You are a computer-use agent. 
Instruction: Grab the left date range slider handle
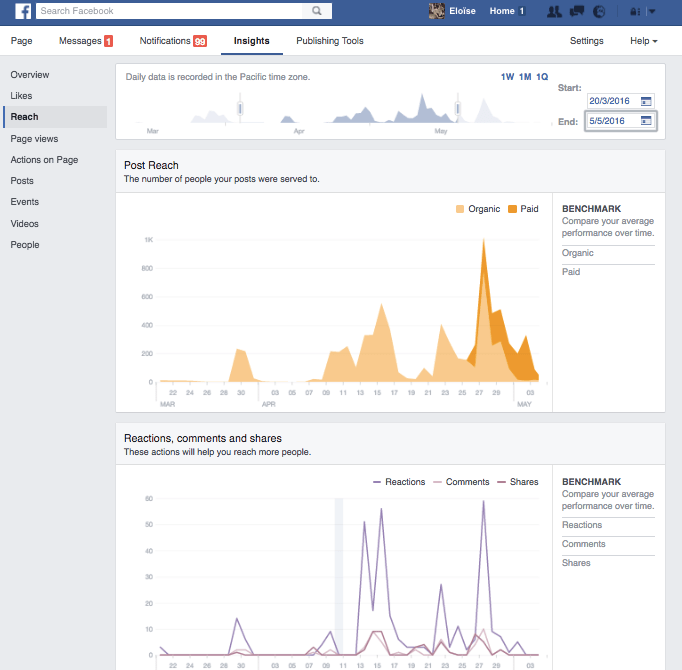pyautogui.click(x=239, y=107)
